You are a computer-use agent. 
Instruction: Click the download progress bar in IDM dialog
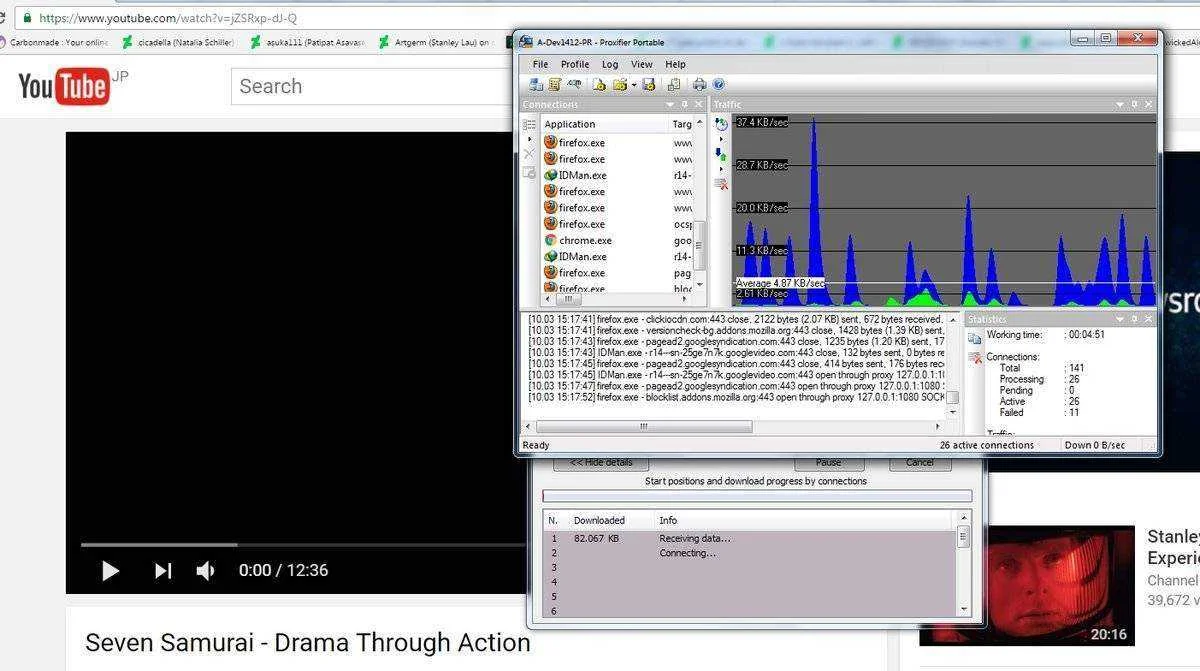(x=757, y=496)
